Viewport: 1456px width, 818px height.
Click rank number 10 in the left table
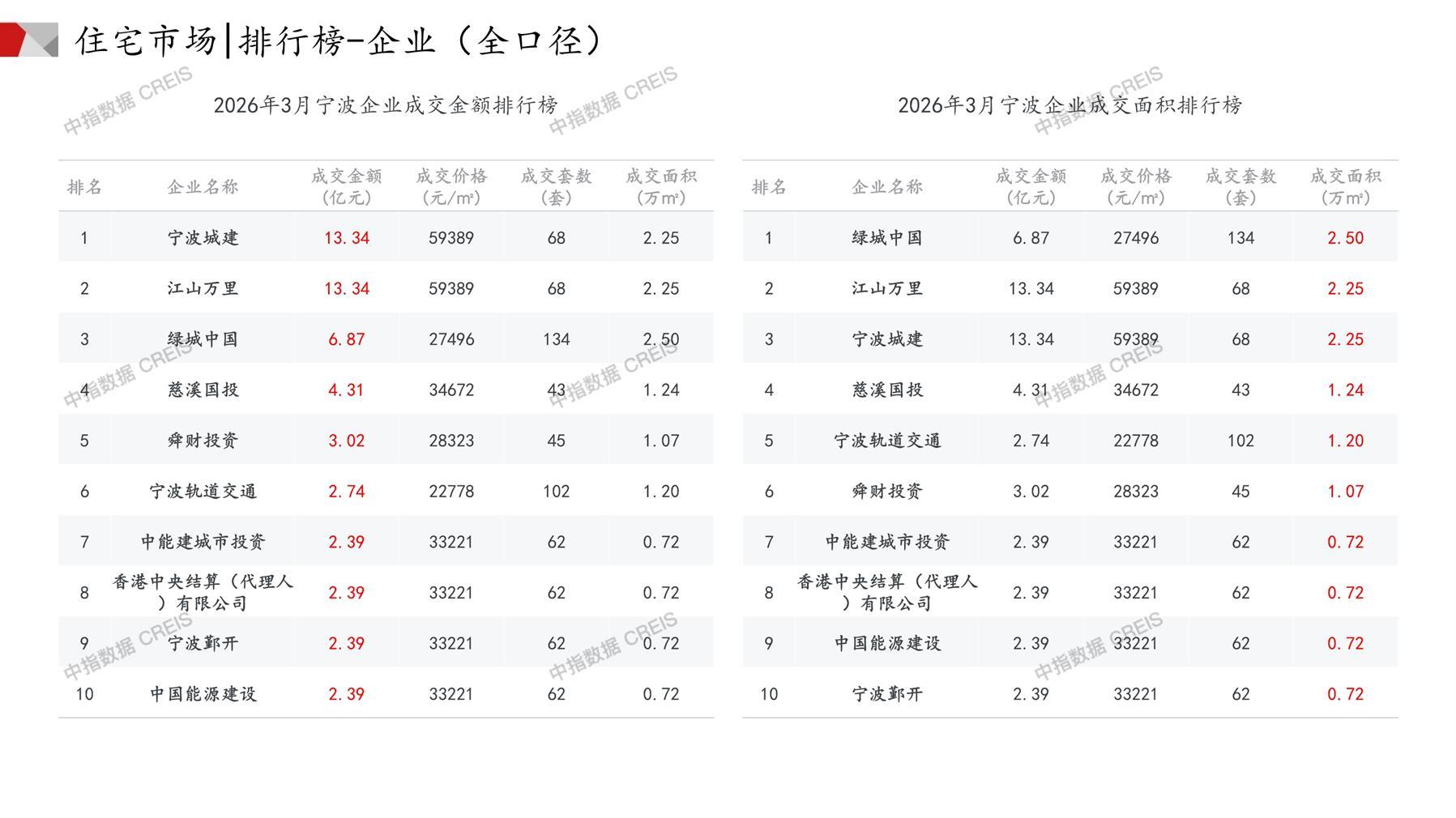point(84,694)
